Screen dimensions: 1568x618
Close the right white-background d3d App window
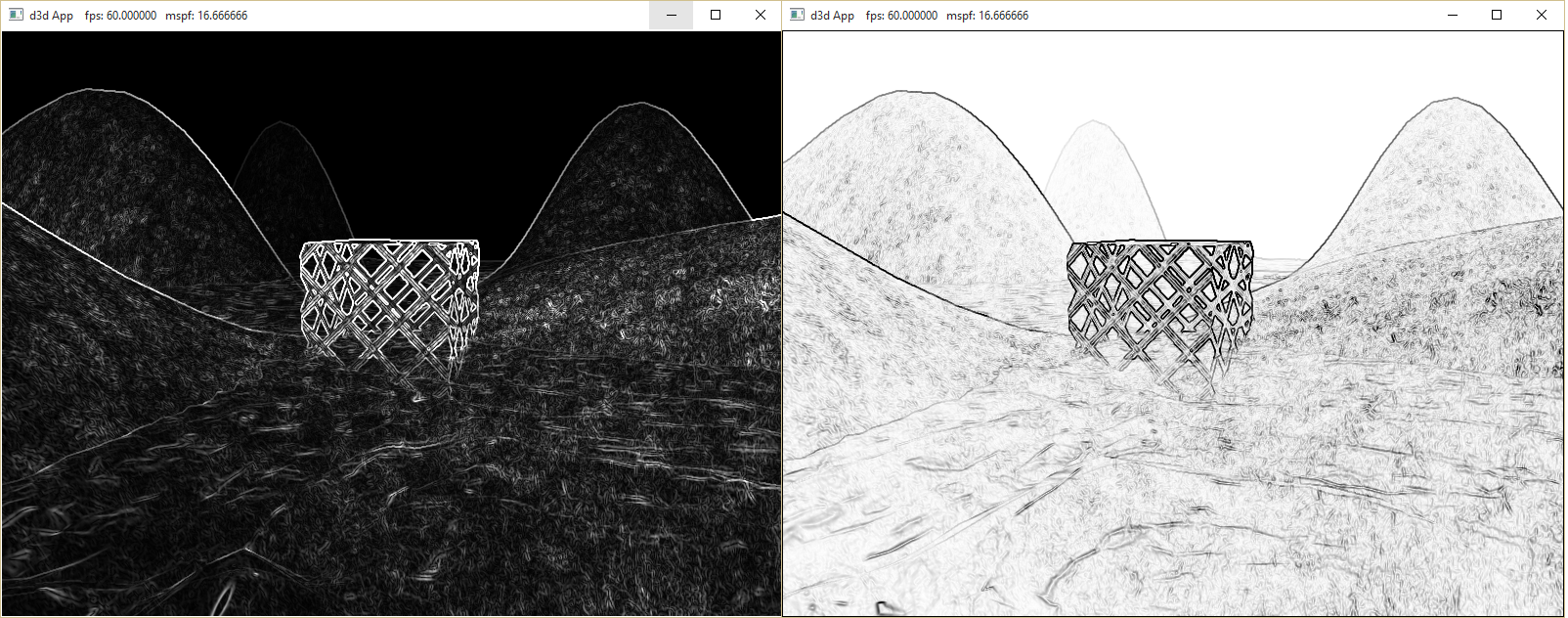[x=1542, y=15]
